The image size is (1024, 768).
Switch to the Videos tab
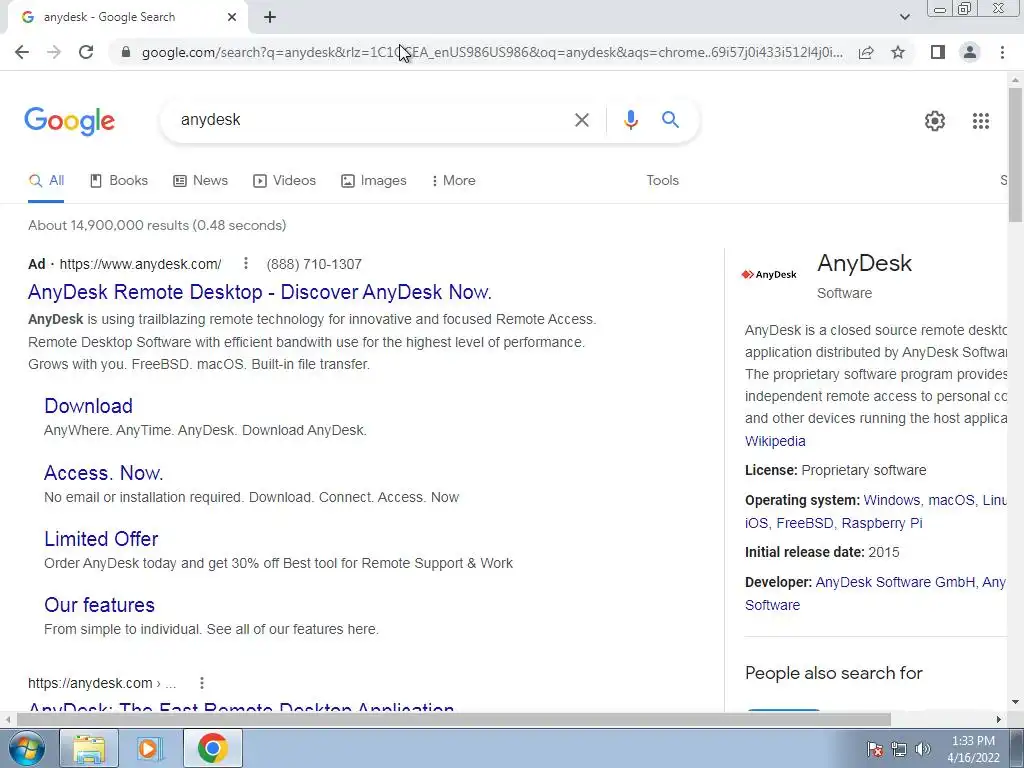pyautogui.click(x=284, y=181)
